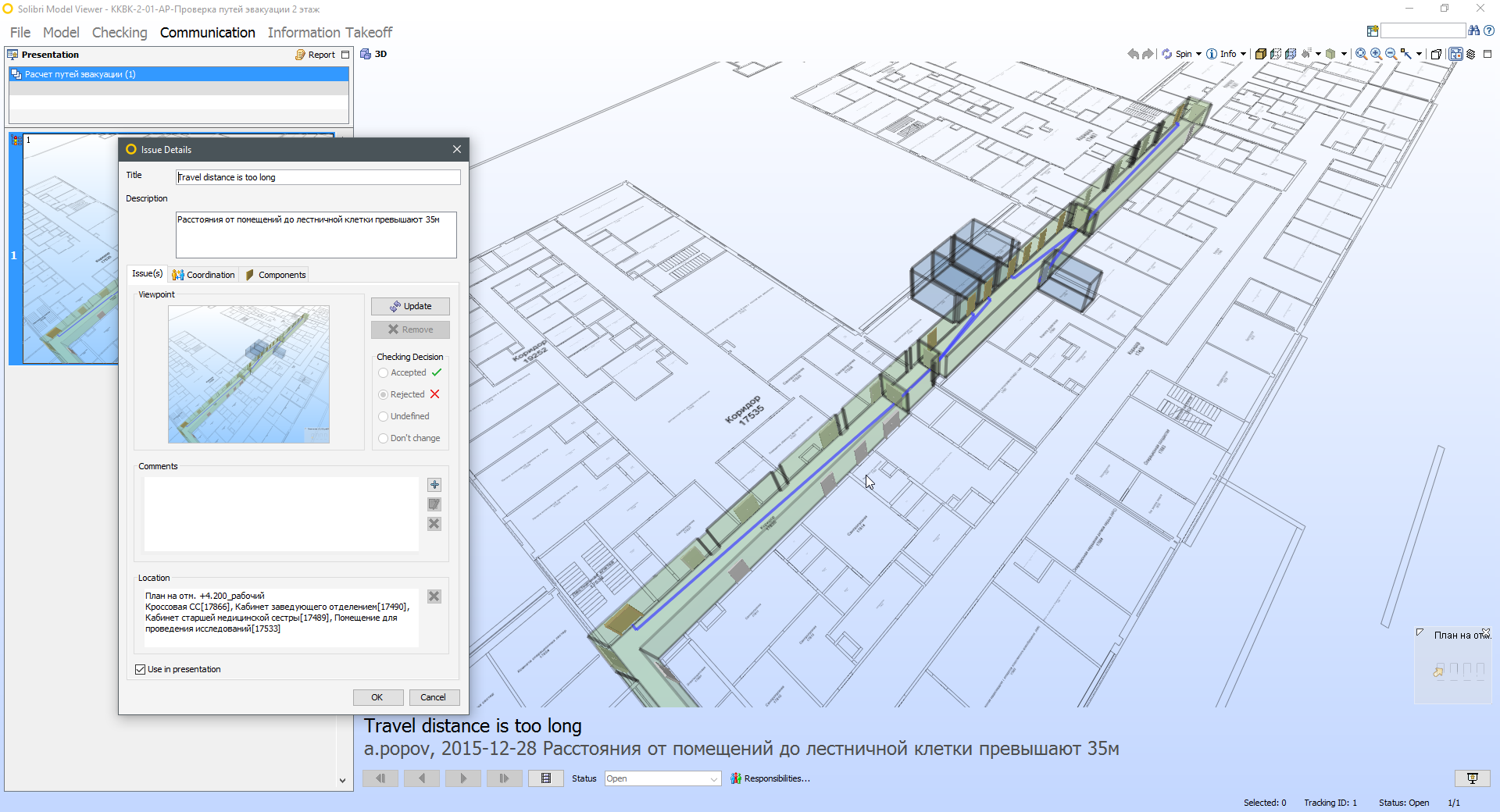This screenshot has width=1500, height=812.
Task: Expand the Spin tool dropdown arrow
Action: pos(1197,54)
